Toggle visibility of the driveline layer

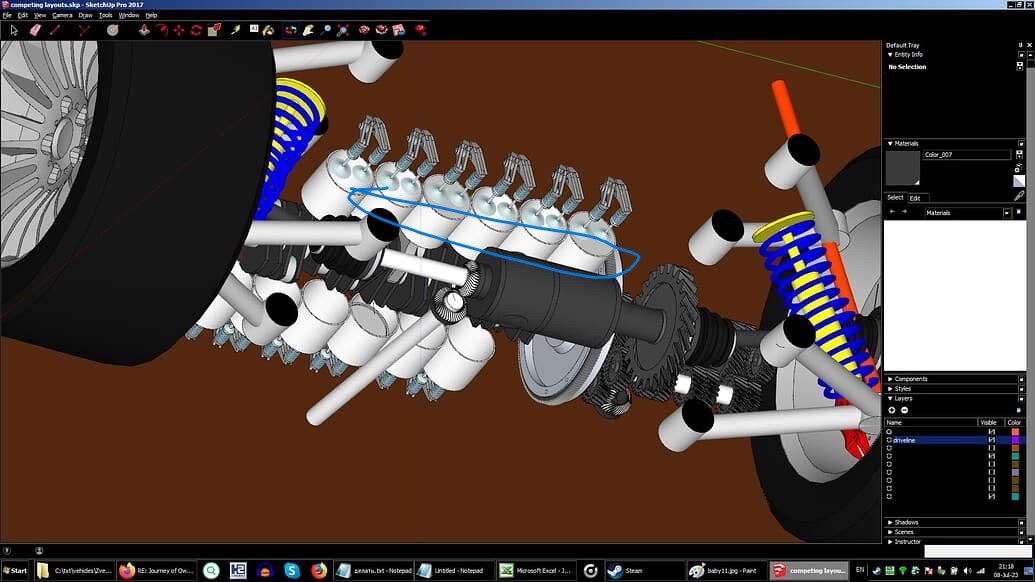(992, 440)
